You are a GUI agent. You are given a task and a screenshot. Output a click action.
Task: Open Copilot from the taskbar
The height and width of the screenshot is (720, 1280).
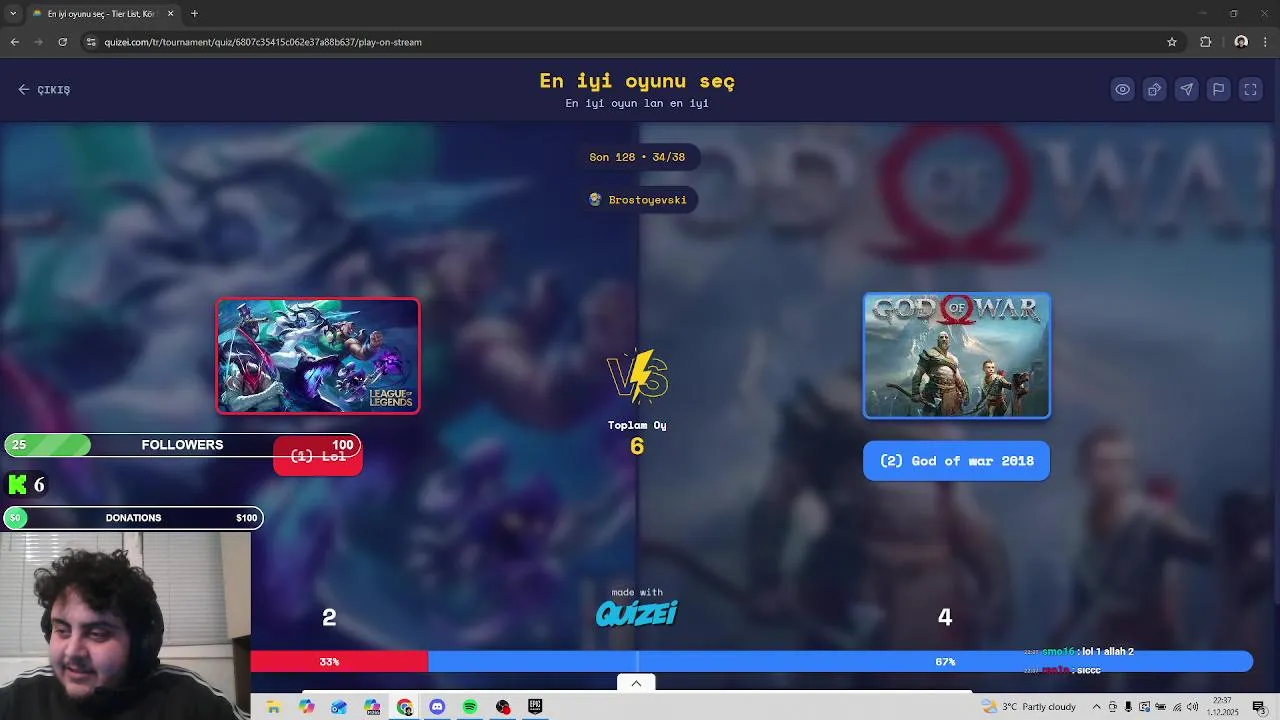(x=306, y=707)
